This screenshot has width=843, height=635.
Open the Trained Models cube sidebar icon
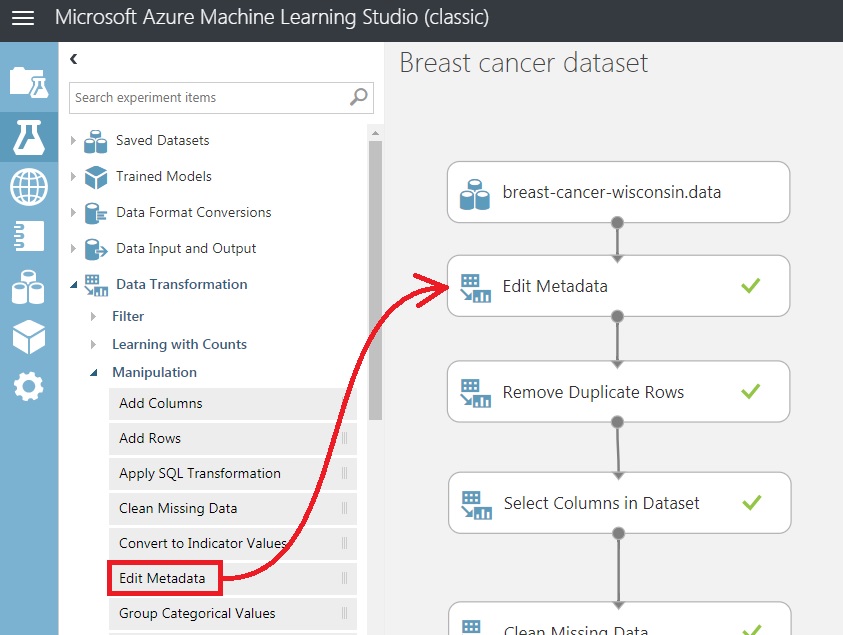coord(29,337)
